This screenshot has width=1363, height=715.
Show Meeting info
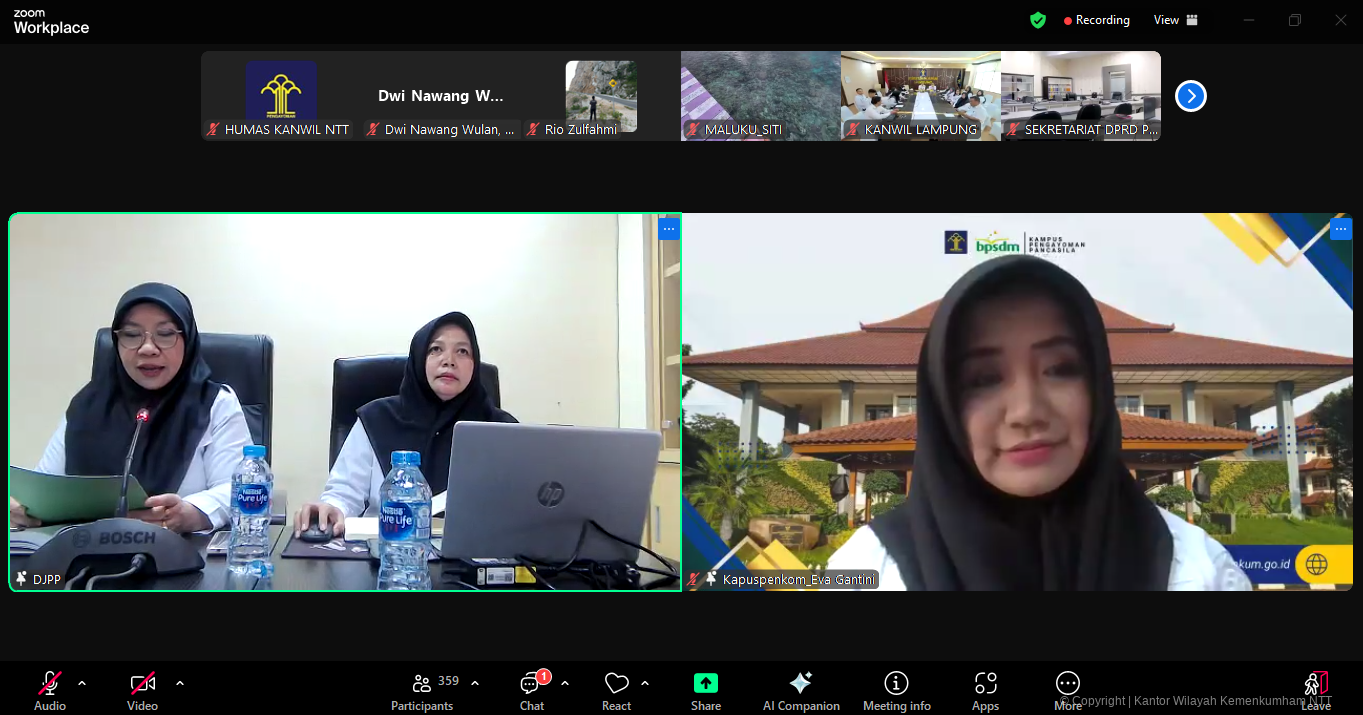tap(896, 690)
